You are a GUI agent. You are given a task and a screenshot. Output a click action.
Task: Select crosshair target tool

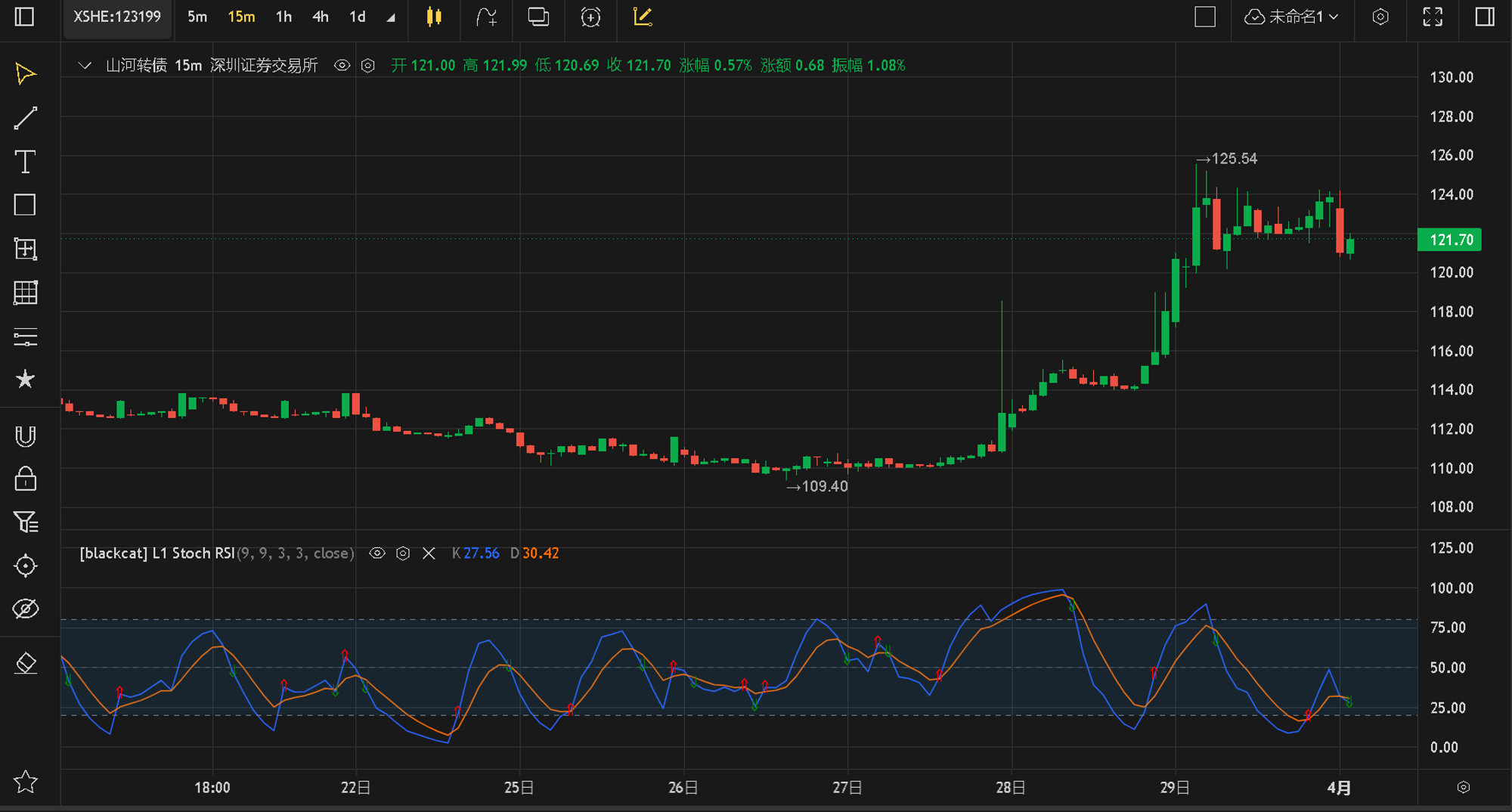pyautogui.click(x=26, y=566)
